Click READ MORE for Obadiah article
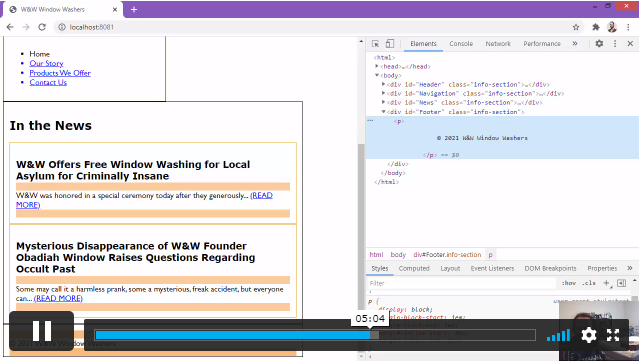 point(58,298)
